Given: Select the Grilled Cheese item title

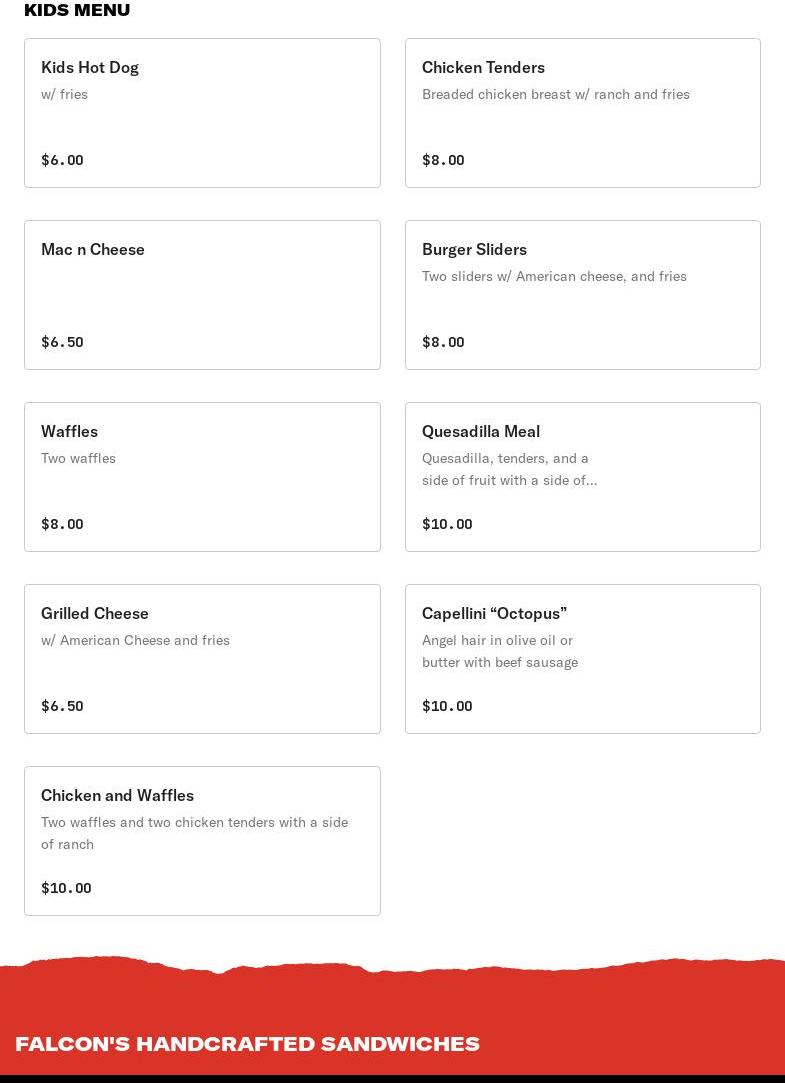Looking at the screenshot, I should [x=95, y=613].
